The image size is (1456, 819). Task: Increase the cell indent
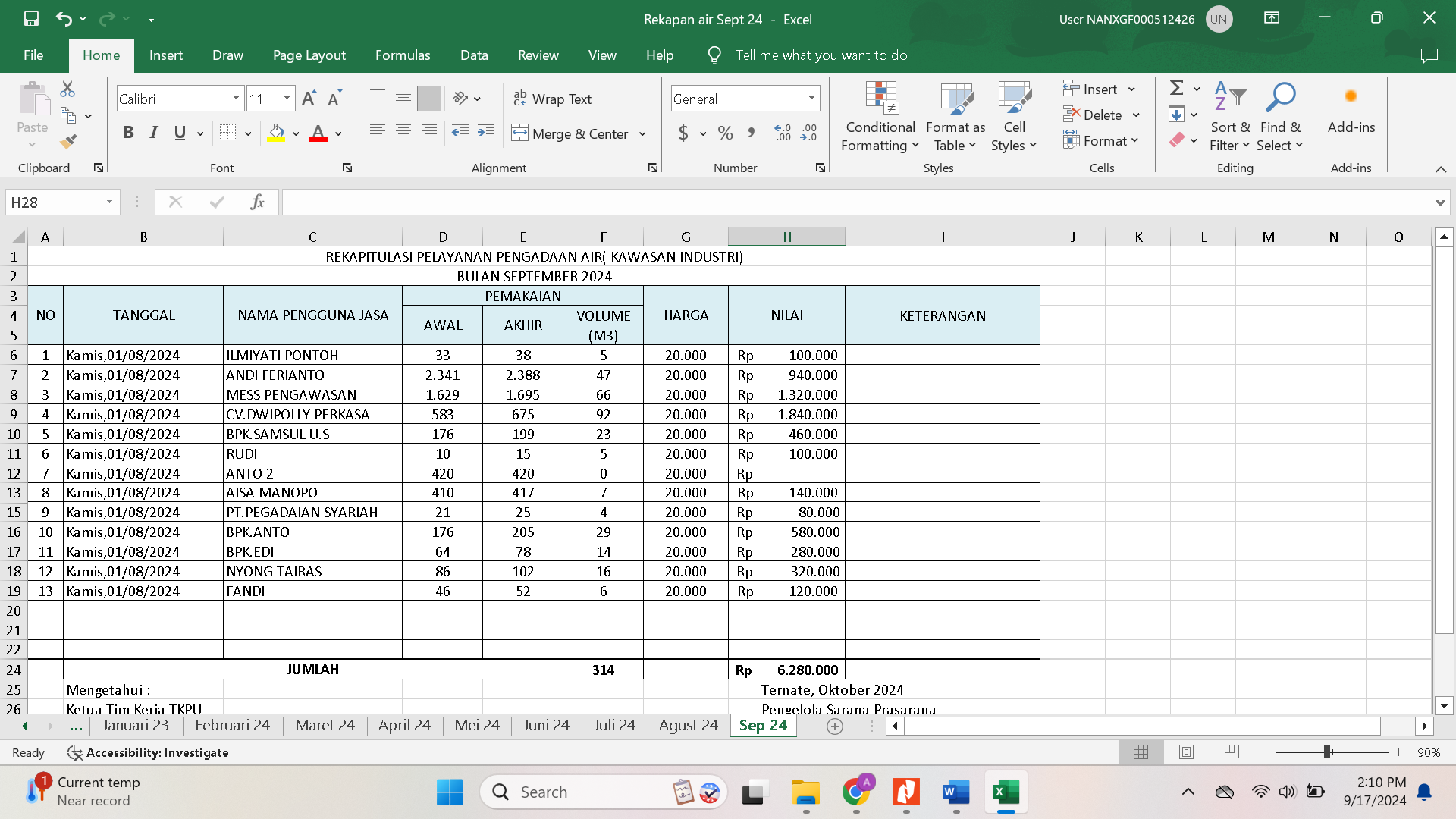486,133
